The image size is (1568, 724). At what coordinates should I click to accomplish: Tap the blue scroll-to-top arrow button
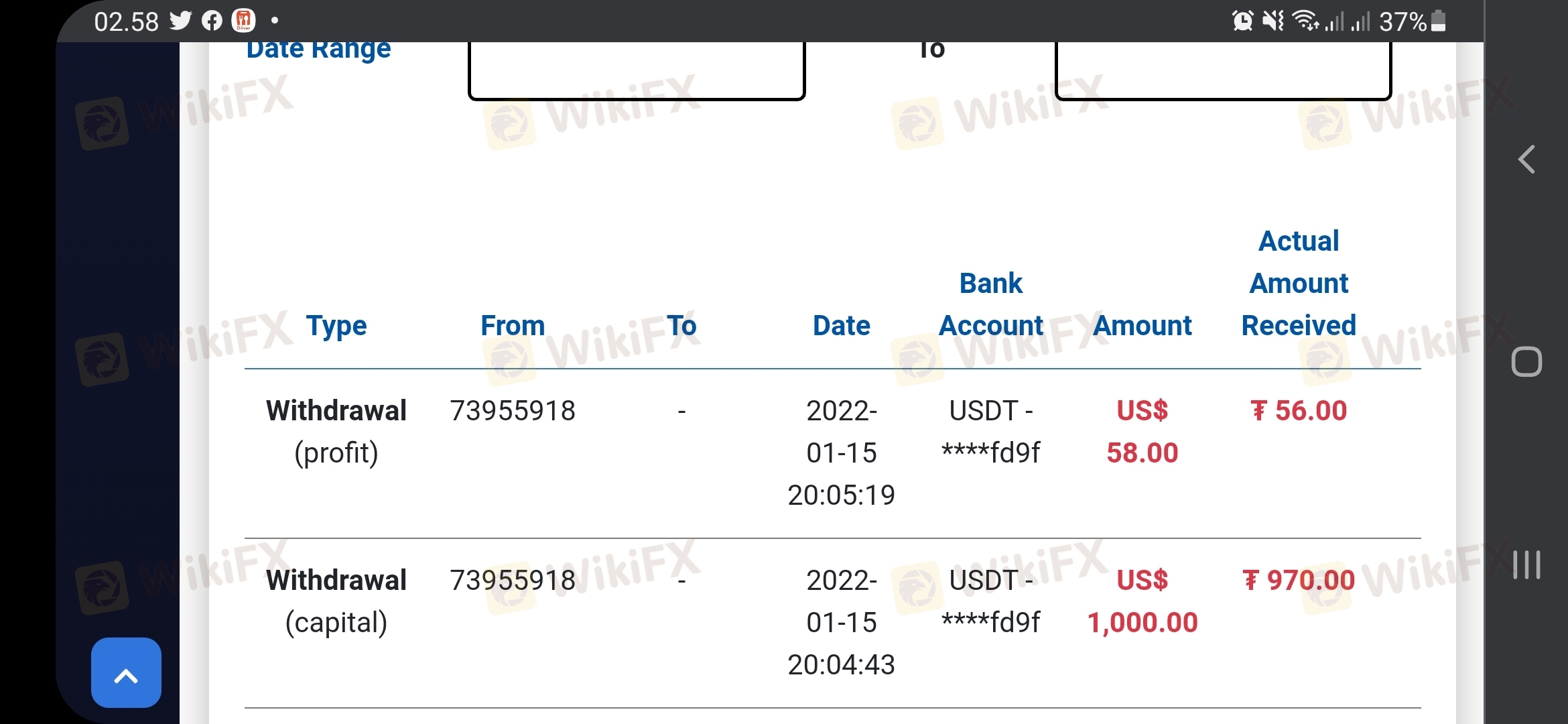pos(126,672)
